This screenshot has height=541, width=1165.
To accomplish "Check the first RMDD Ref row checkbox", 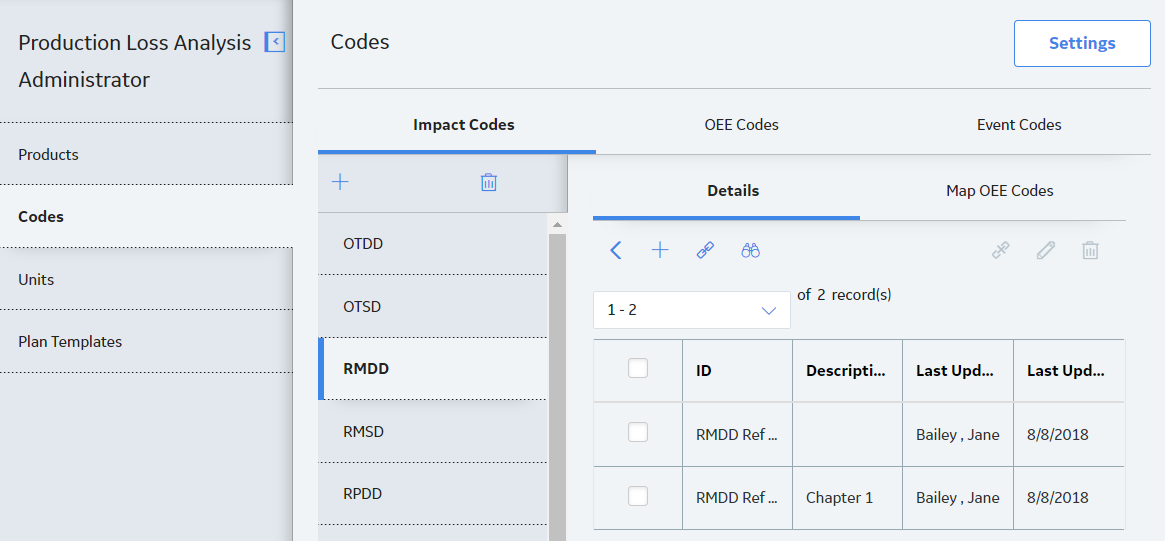I will pyautogui.click(x=637, y=432).
